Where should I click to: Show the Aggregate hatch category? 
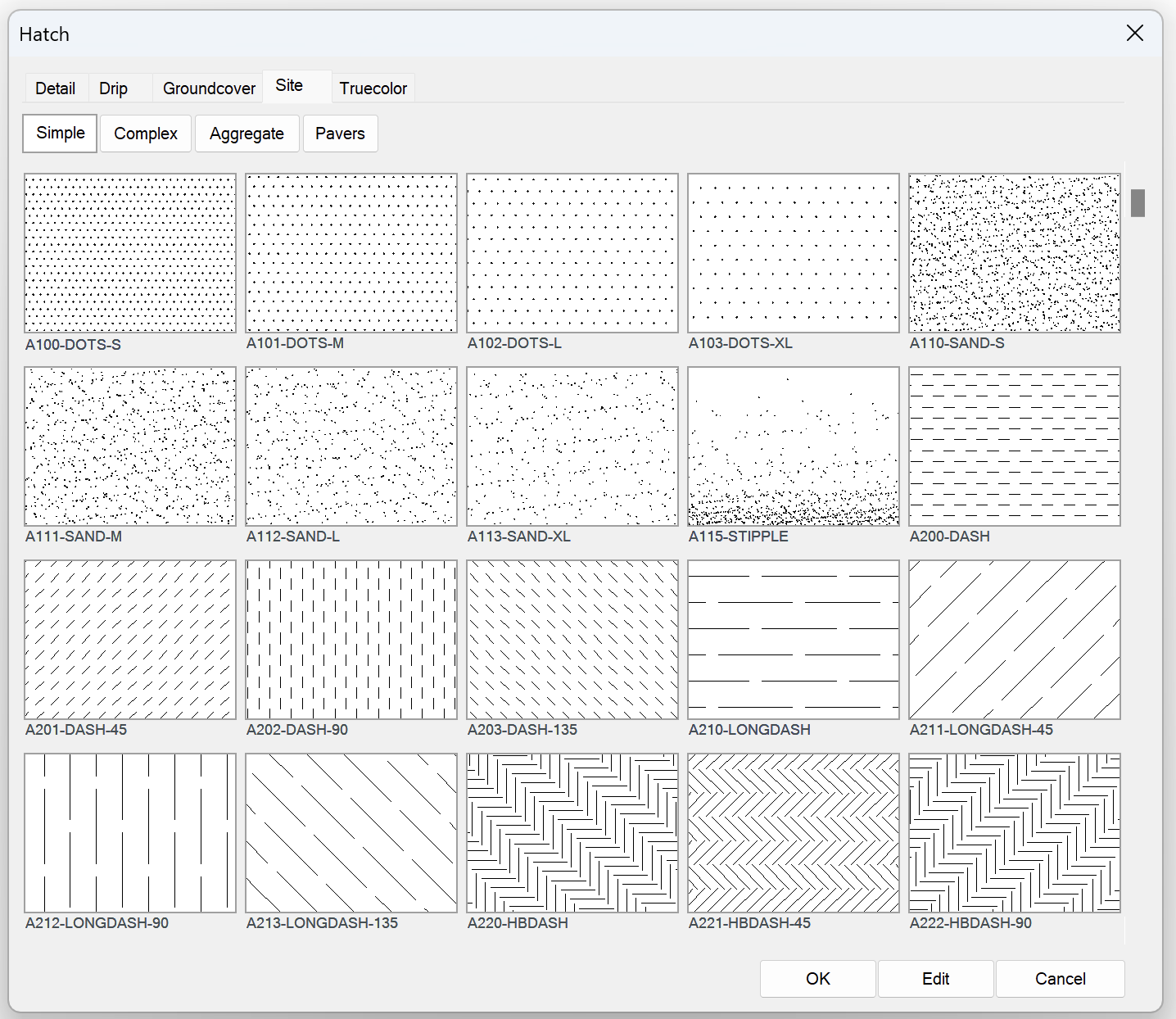coord(247,134)
